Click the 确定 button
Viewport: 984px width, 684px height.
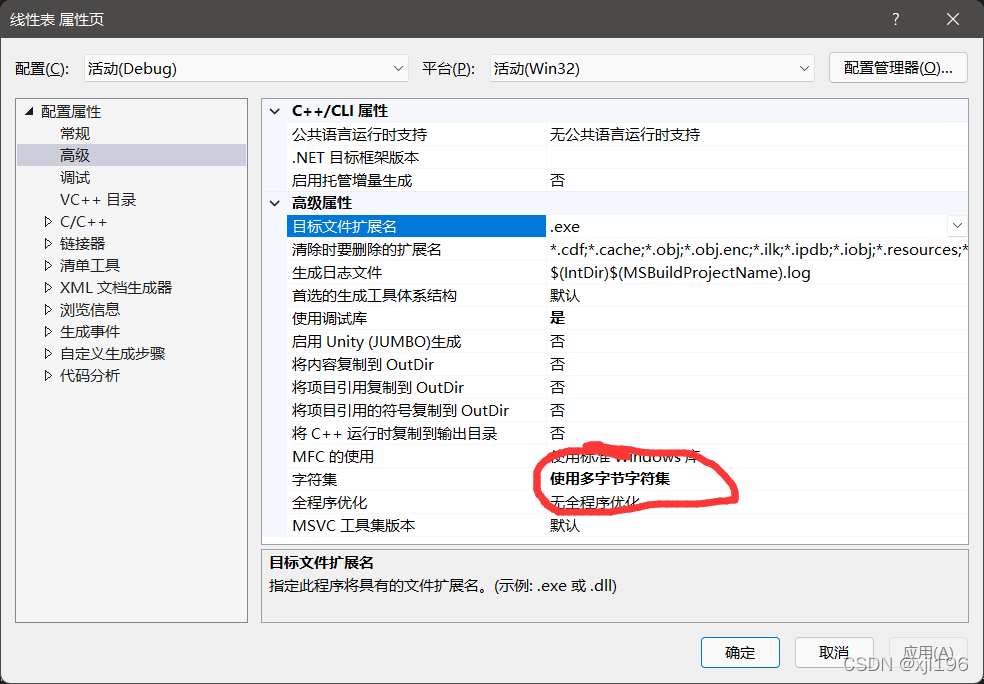point(740,652)
